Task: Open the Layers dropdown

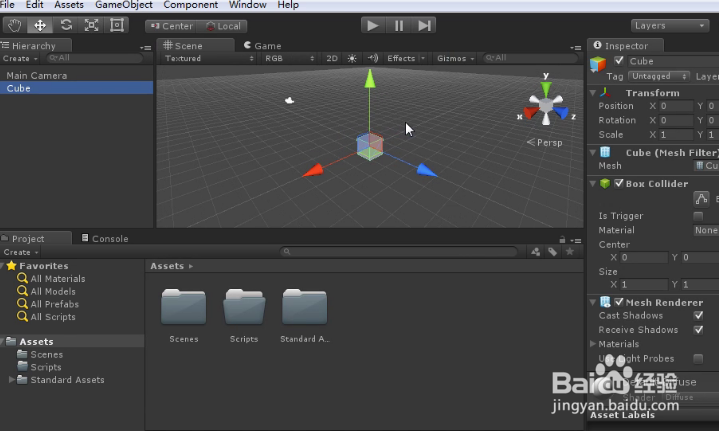Action: [x=669, y=26]
